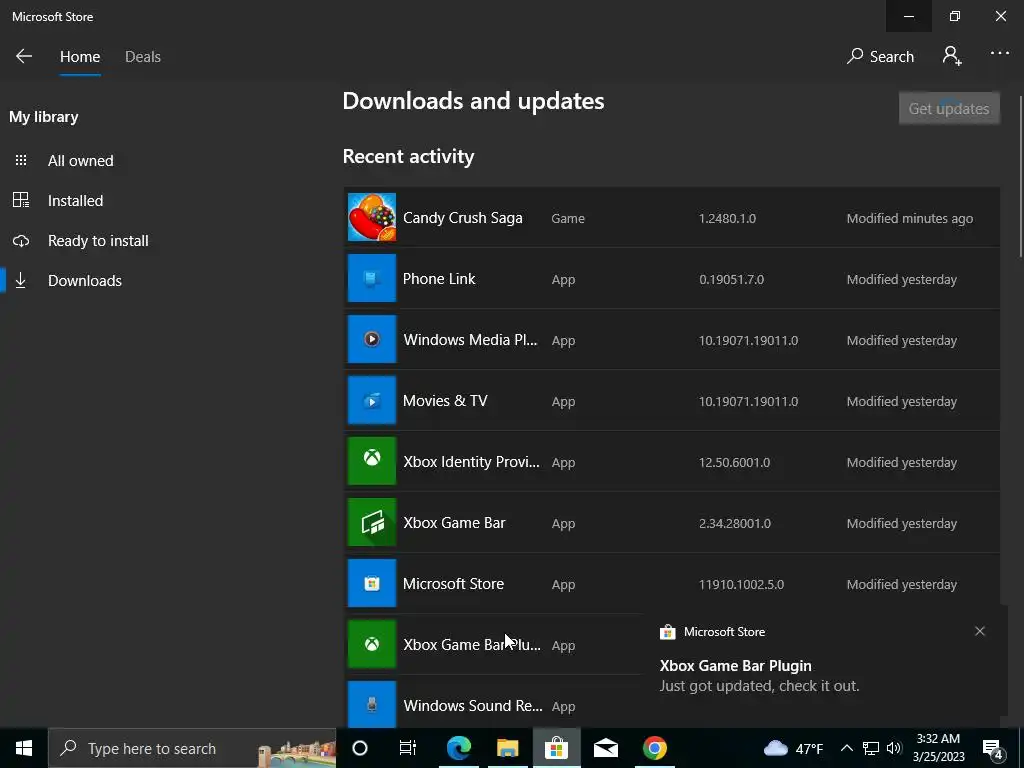Select Installed in My library

pyautogui.click(x=75, y=200)
